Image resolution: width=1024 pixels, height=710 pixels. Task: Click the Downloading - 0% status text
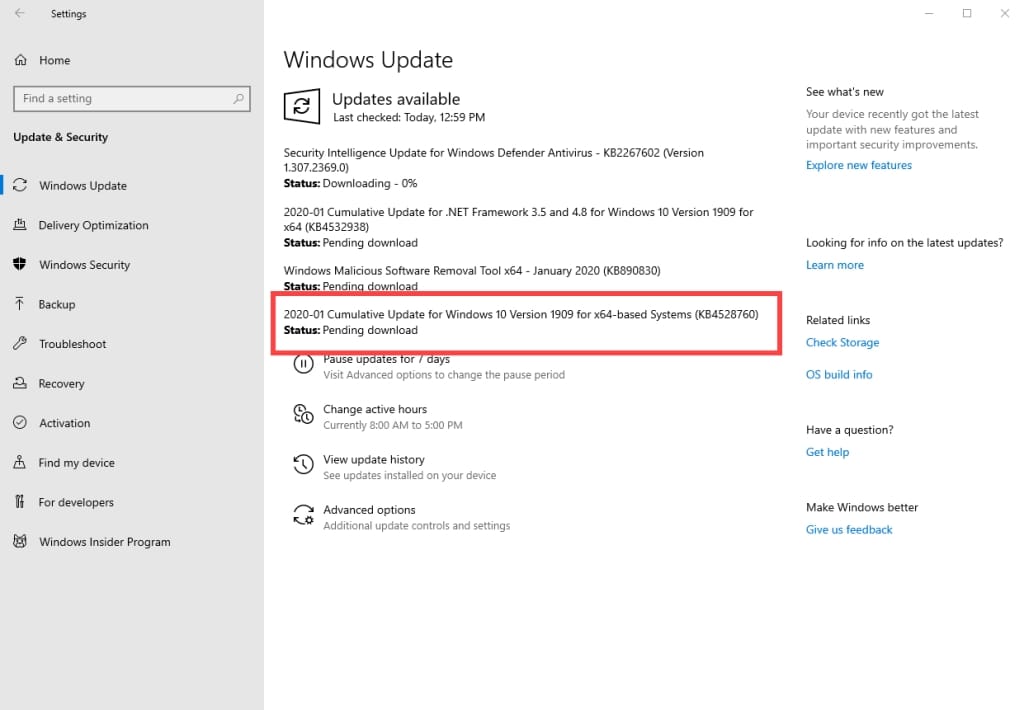point(370,184)
